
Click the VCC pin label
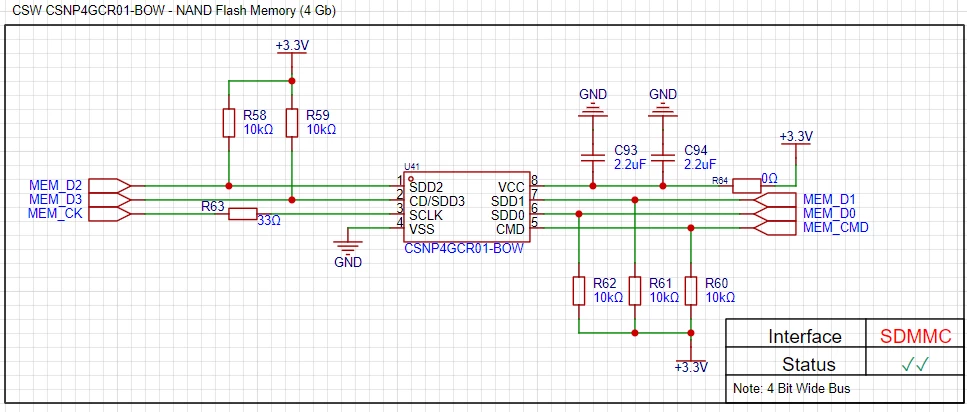tap(511, 187)
